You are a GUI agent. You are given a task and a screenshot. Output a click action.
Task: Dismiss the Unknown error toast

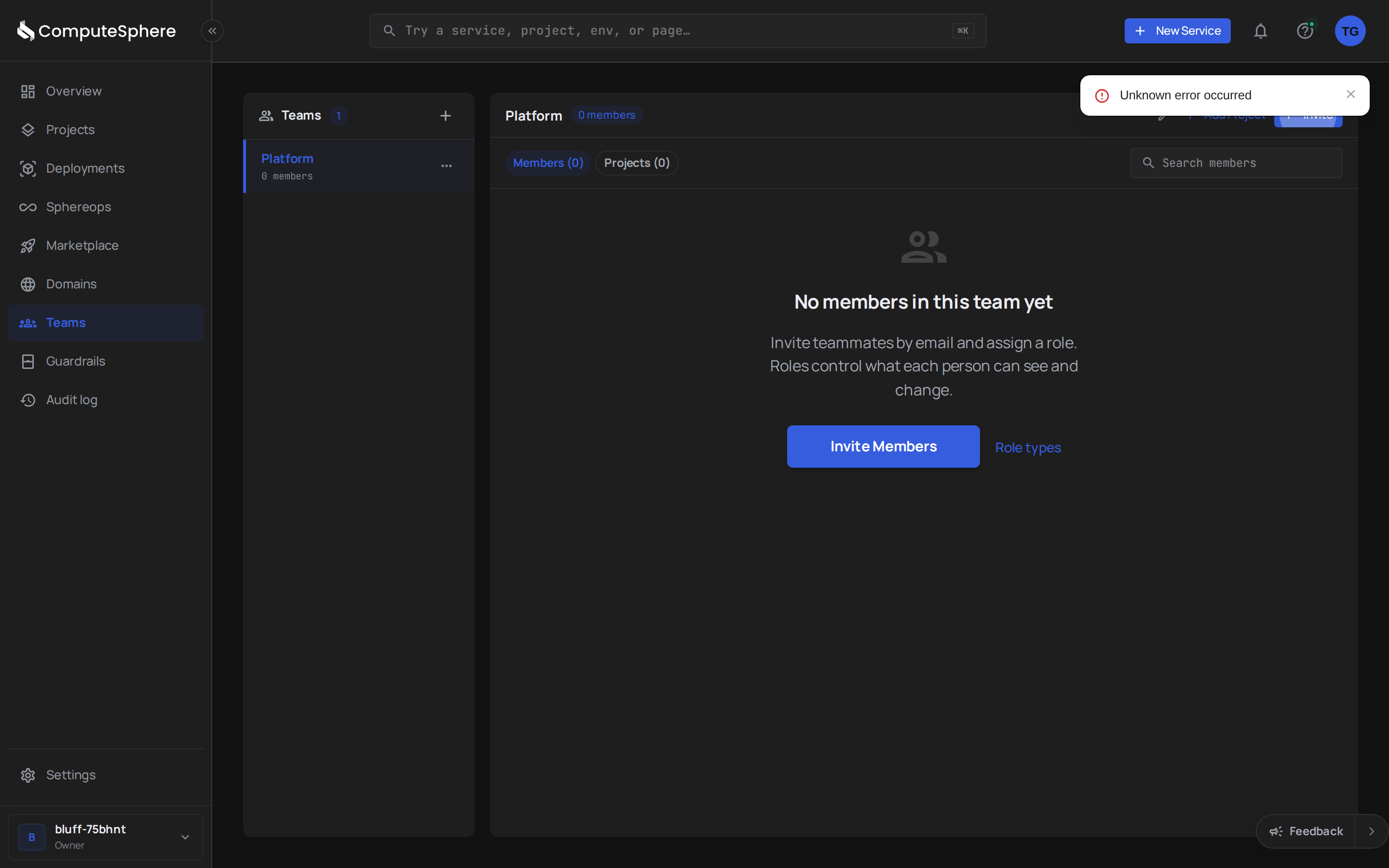tap(1350, 94)
